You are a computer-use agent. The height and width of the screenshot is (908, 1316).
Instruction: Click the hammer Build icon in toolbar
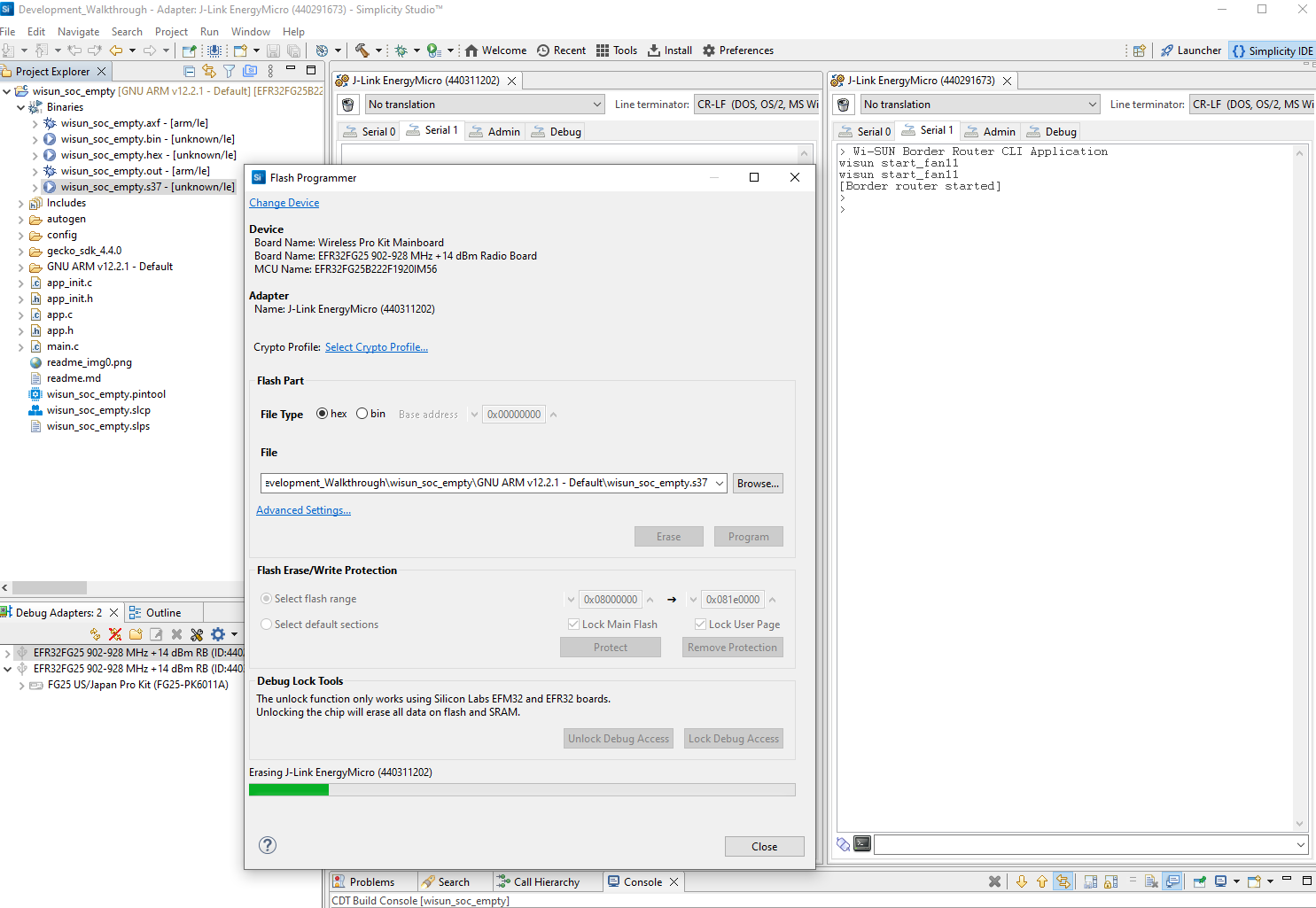pyautogui.click(x=362, y=50)
